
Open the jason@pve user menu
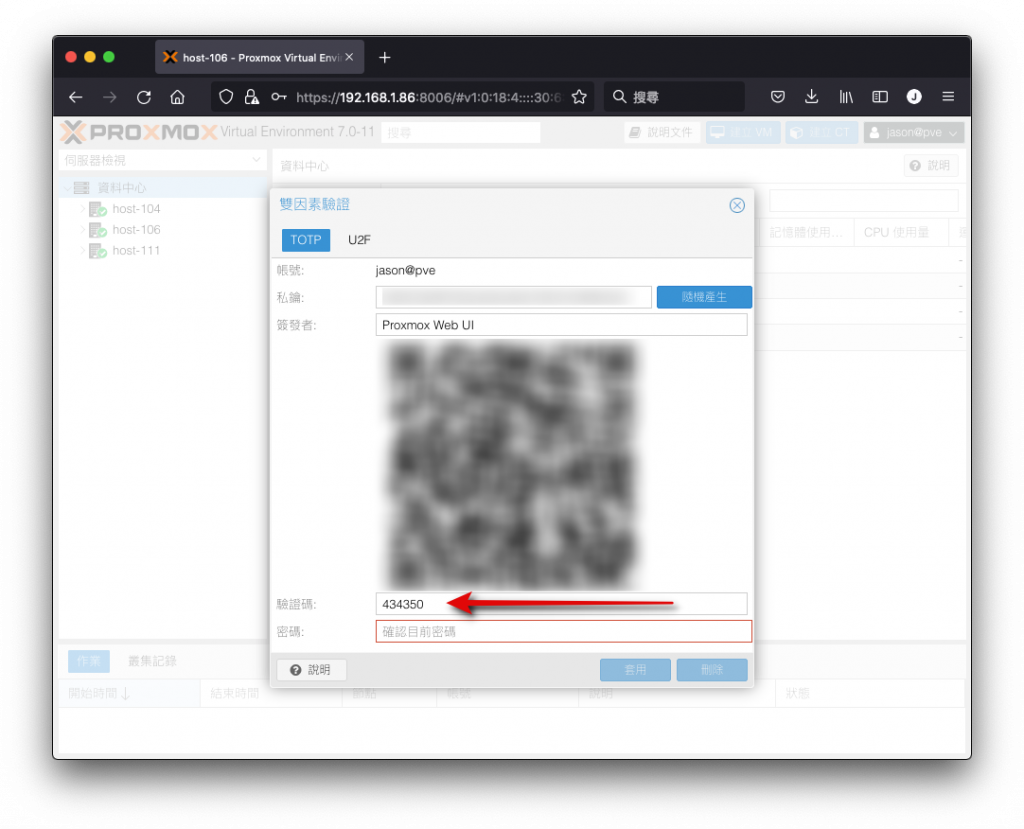click(914, 133)
